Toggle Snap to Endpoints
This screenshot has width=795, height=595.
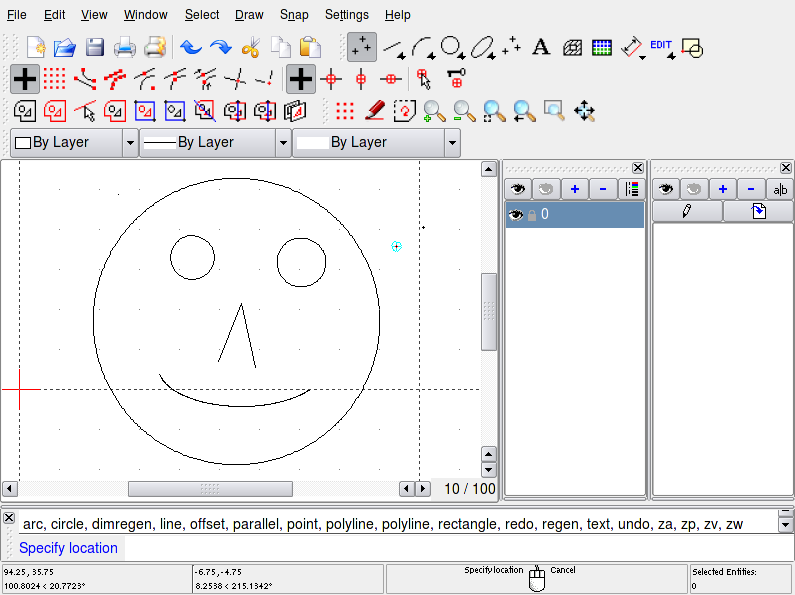85,79
